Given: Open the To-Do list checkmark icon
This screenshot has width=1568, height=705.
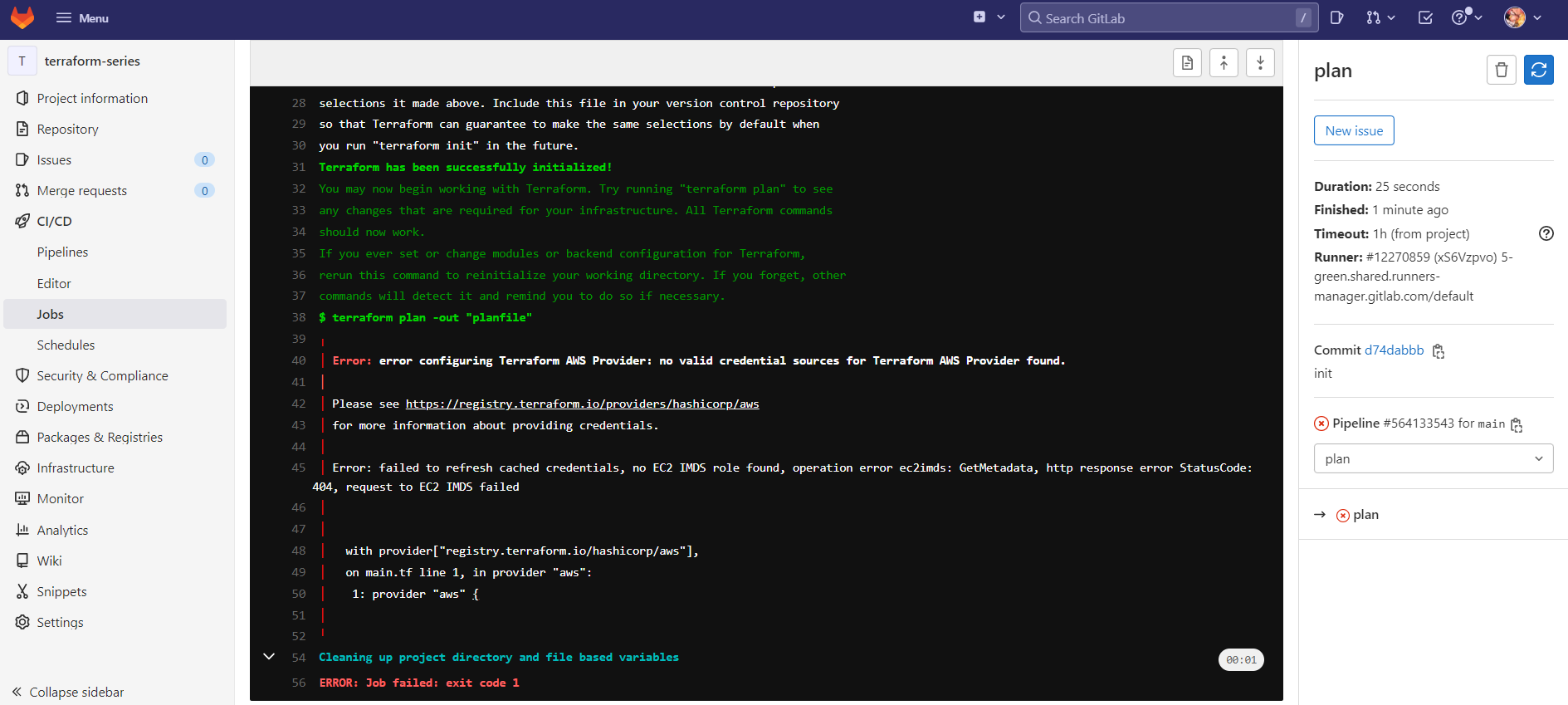Looking at the screenshot, I should point(1425,17).
